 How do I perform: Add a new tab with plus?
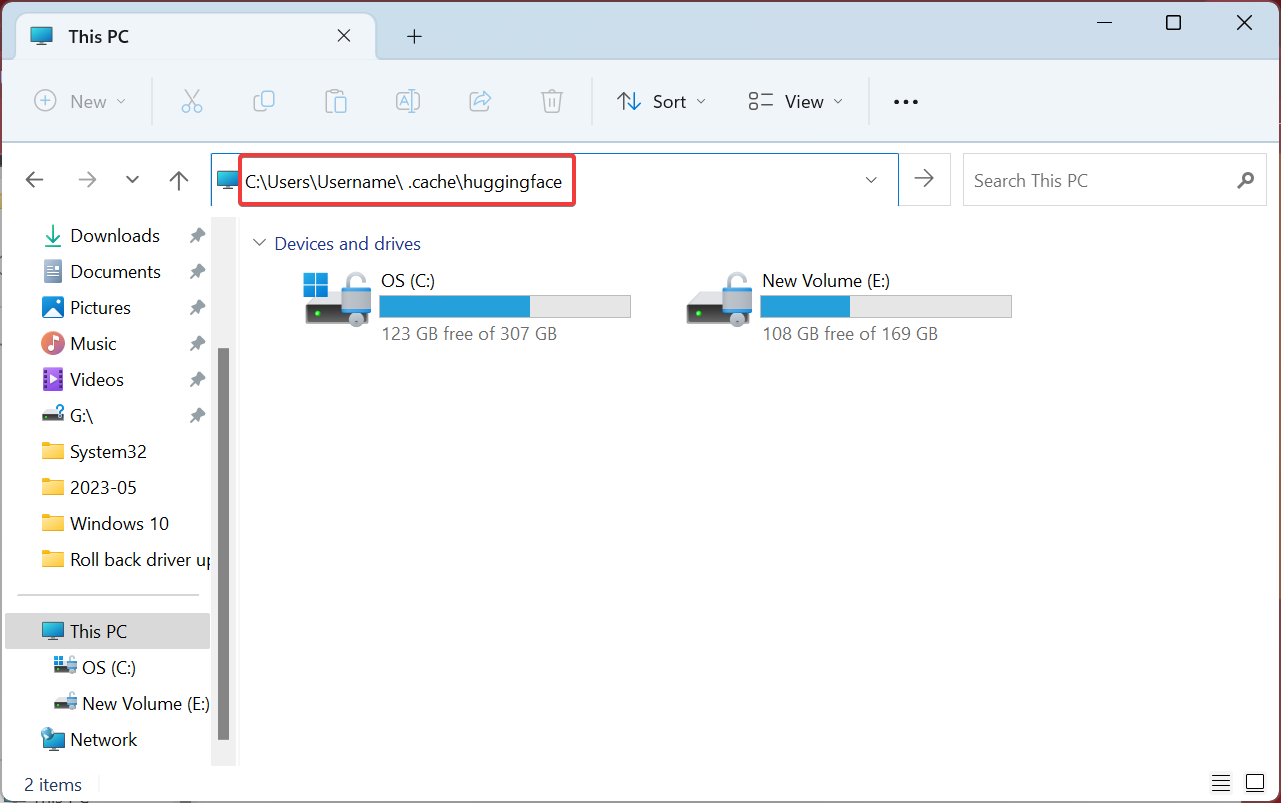(414, 36)
